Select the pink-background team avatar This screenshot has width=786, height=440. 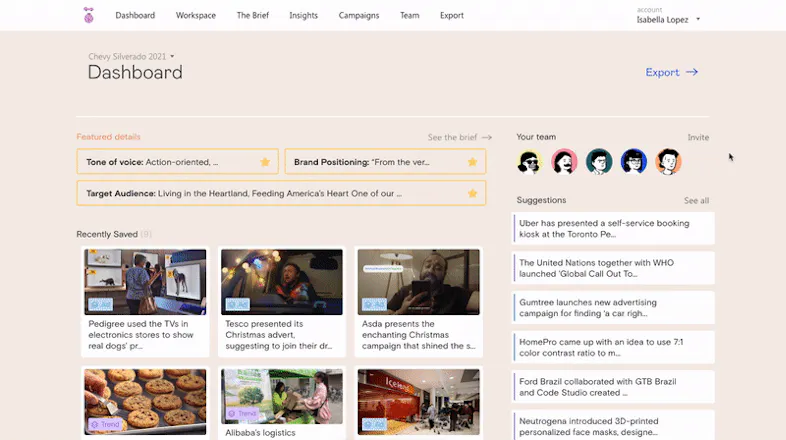[x=564, y=162]
